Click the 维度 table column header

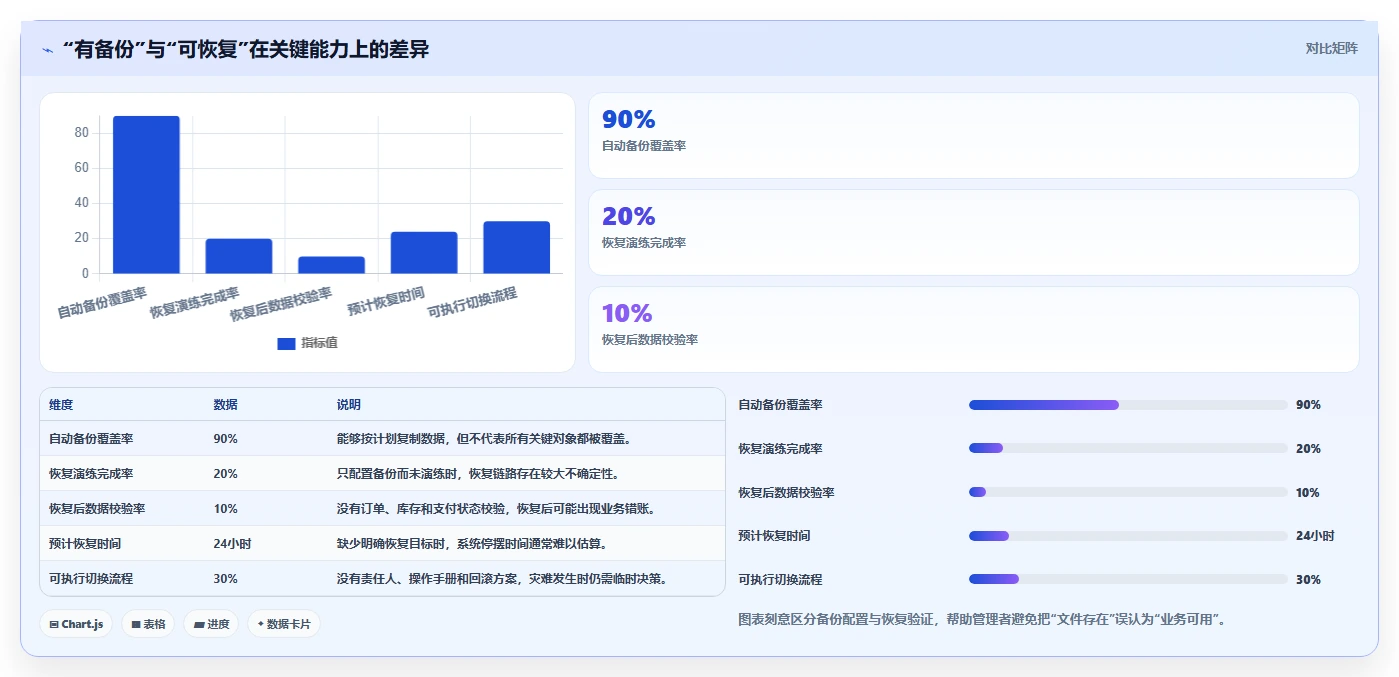61,405
